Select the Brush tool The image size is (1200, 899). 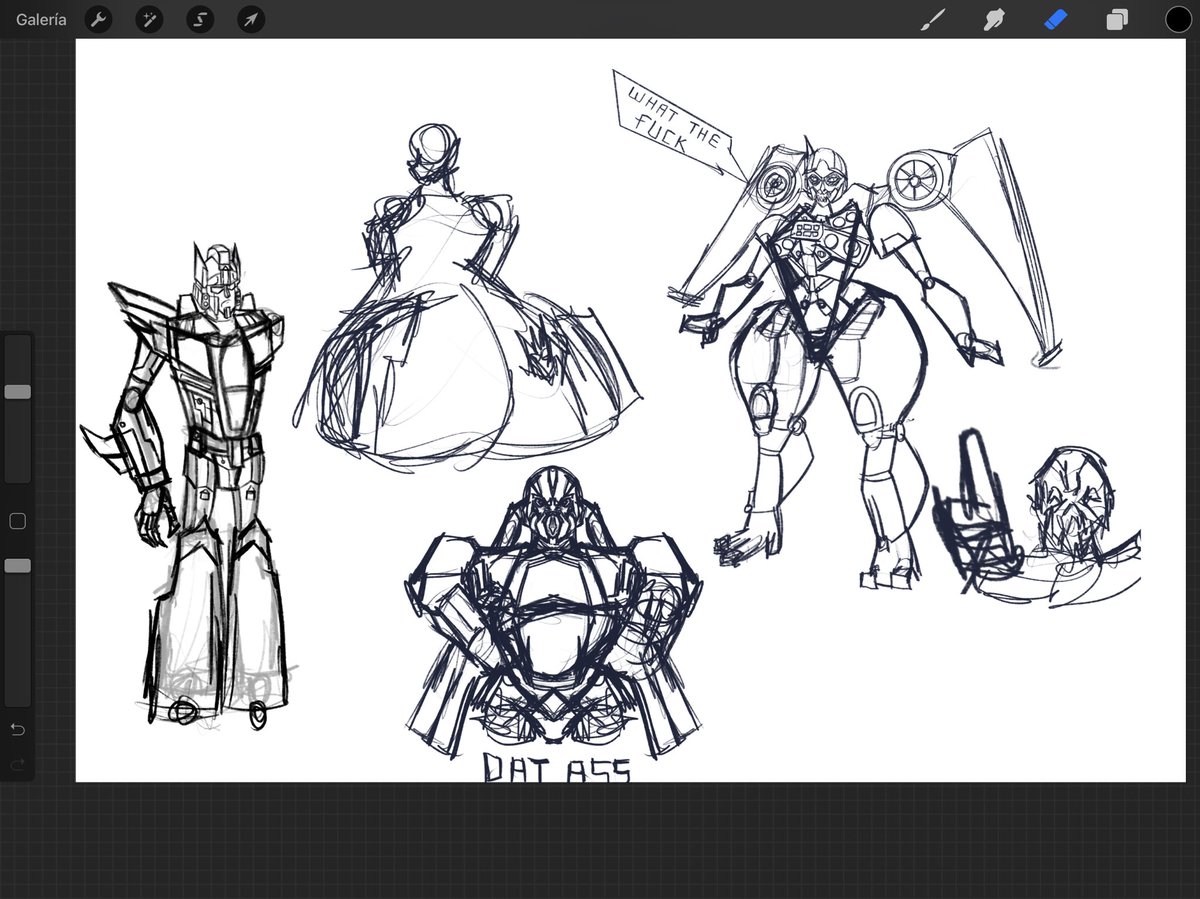click(932, 19)
